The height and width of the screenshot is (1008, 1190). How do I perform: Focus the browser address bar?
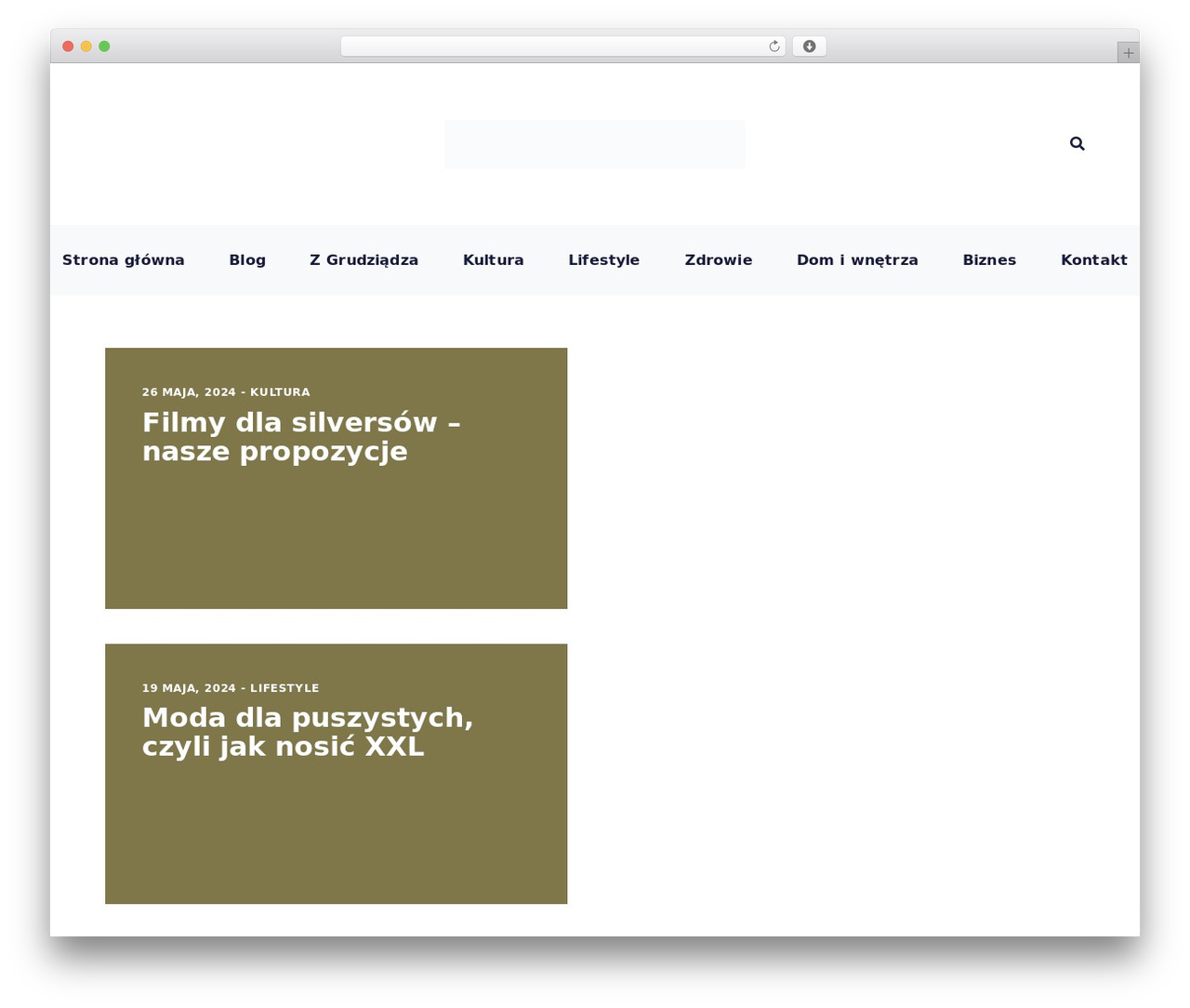click(562, 46)
